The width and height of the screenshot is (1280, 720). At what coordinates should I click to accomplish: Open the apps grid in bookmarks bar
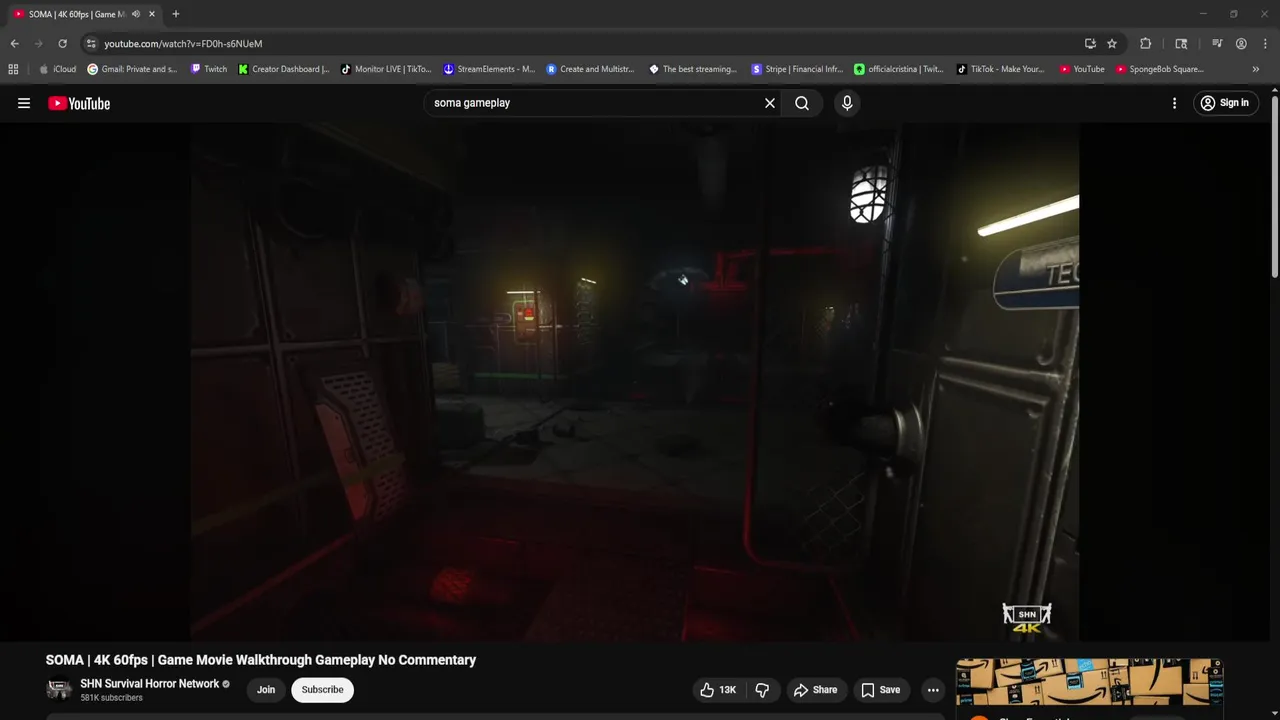coord(13,69)
